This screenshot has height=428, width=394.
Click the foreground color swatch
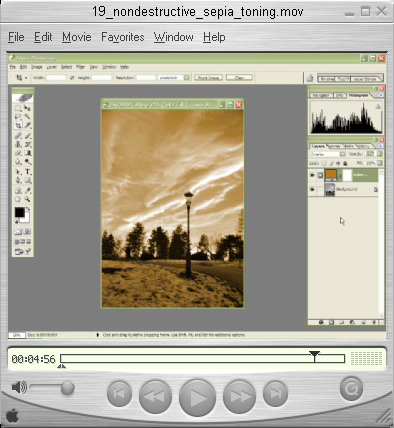point(19,212)
